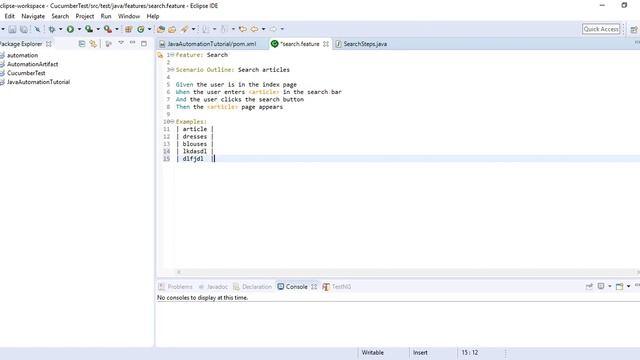
Task: Click the Save icon in toolbar
Action: click(x=12, y=29)
